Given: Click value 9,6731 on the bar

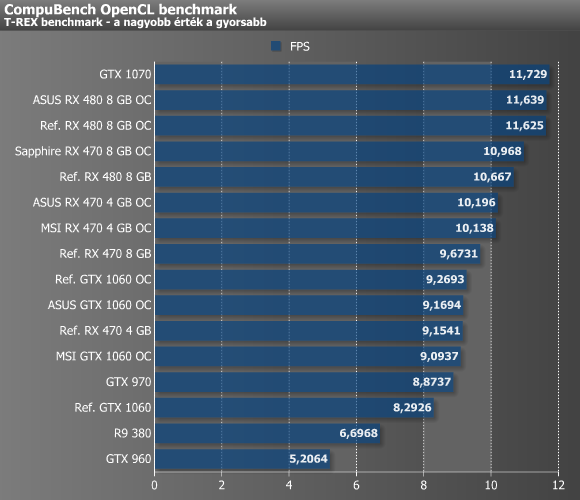Looking at the screenshot, I should pos(459,253).
